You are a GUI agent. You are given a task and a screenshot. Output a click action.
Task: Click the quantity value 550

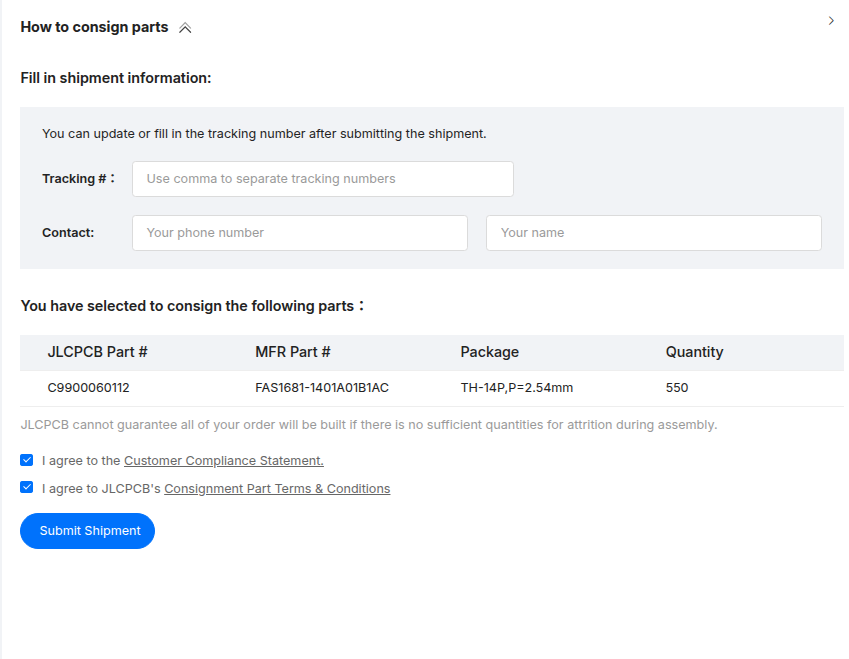(677, 388)
